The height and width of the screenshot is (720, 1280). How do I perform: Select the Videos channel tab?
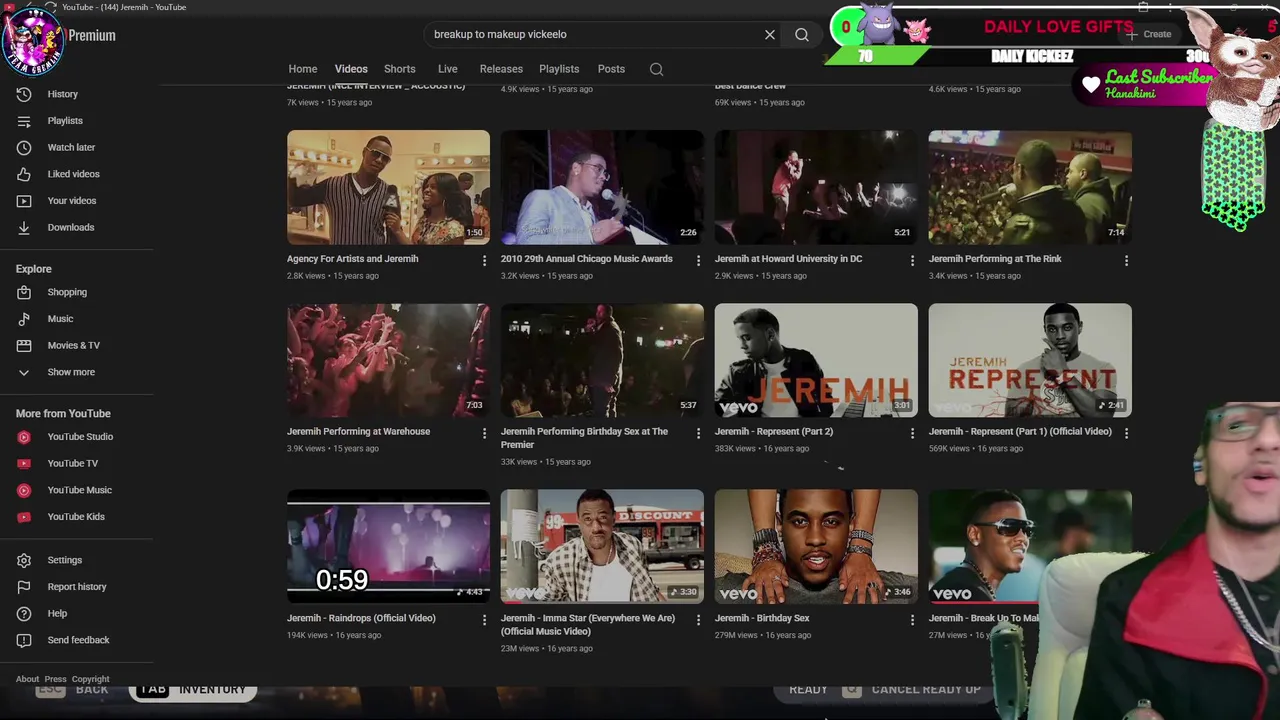[x=351, y=69]
